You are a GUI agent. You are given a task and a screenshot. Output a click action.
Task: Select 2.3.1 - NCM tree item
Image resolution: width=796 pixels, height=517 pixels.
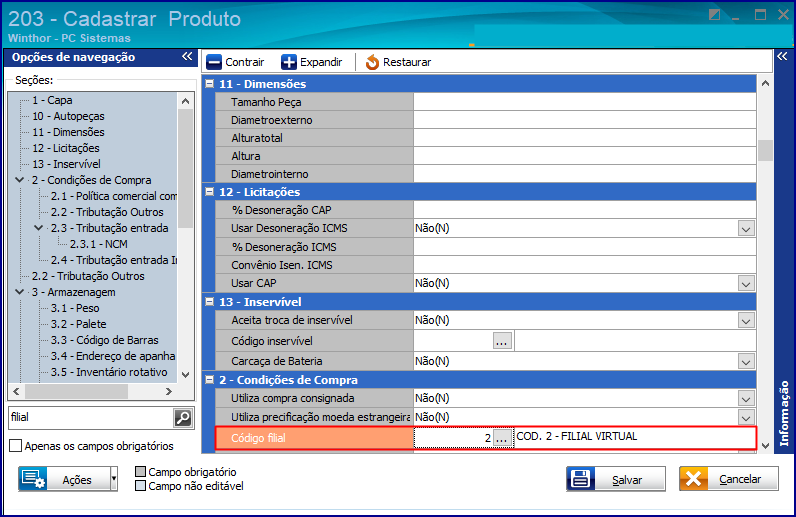coord(98,244)
